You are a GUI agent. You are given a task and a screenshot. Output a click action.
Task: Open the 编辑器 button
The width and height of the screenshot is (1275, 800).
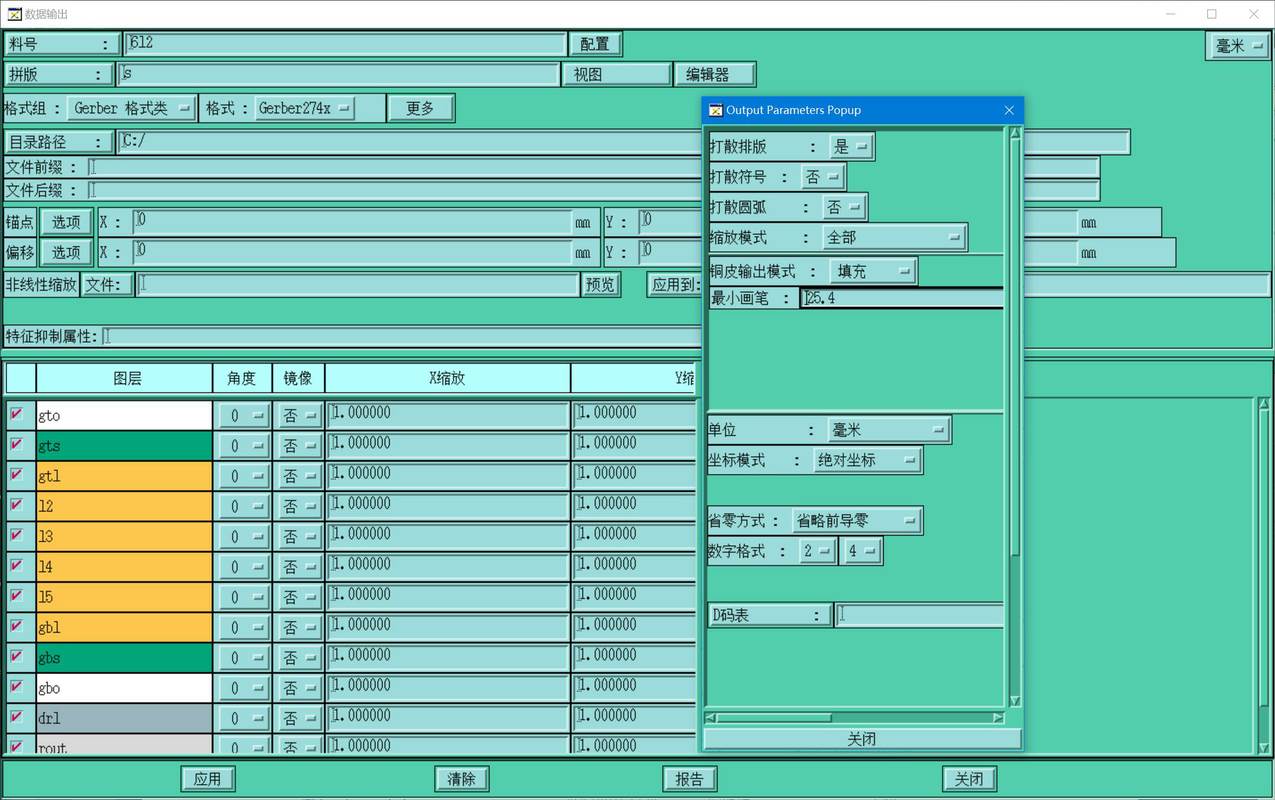(714, 74)
